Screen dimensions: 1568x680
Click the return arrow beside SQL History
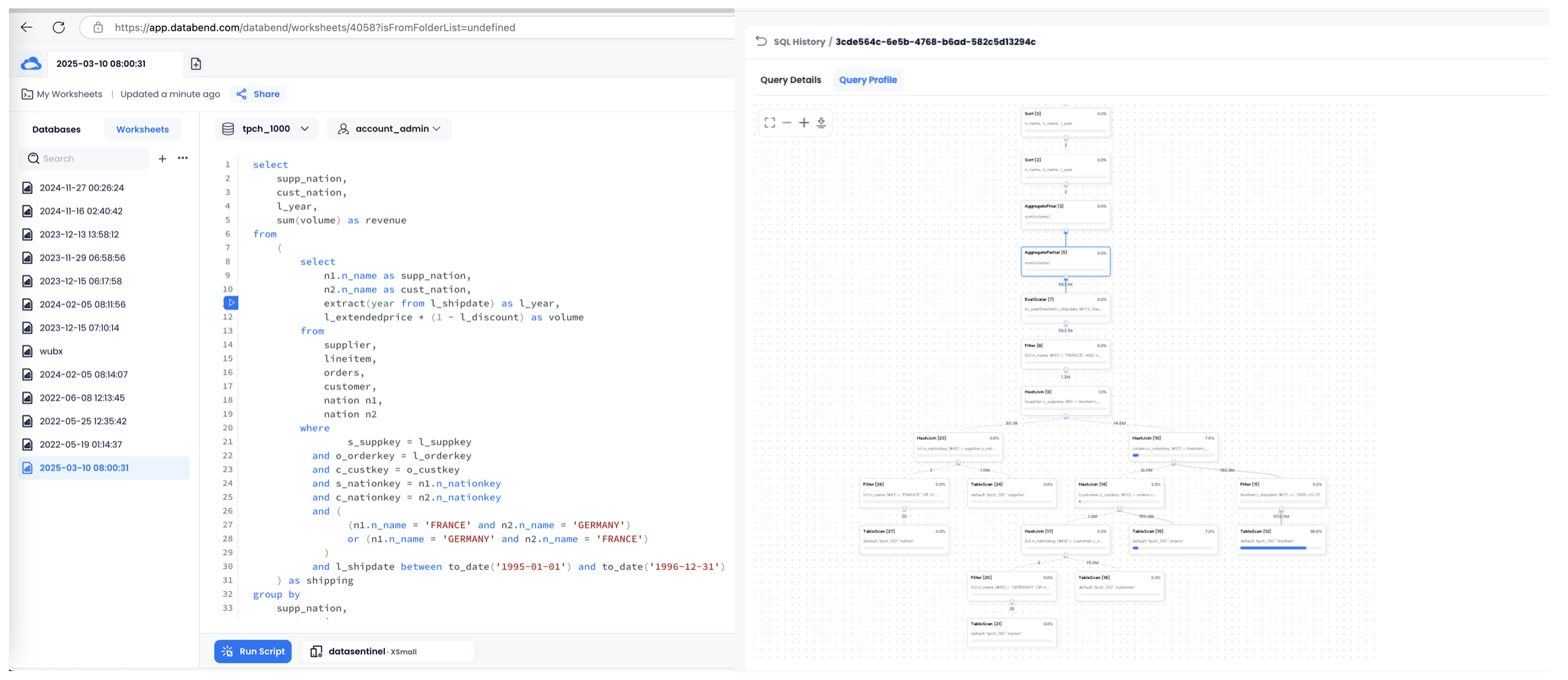[761, 41]
